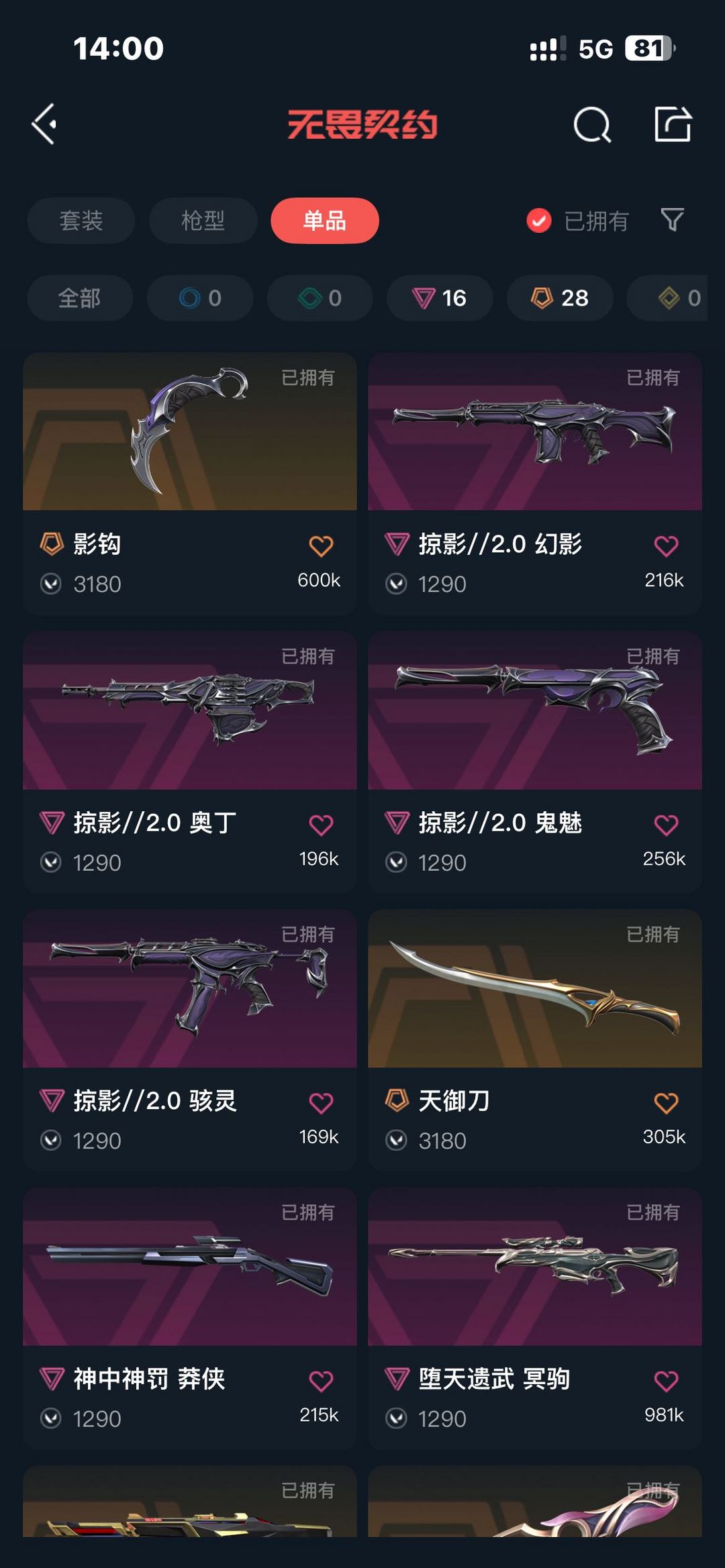
Task: Open the 神中神罚 莽侠 weapon card
Action: pos(190,1318)
